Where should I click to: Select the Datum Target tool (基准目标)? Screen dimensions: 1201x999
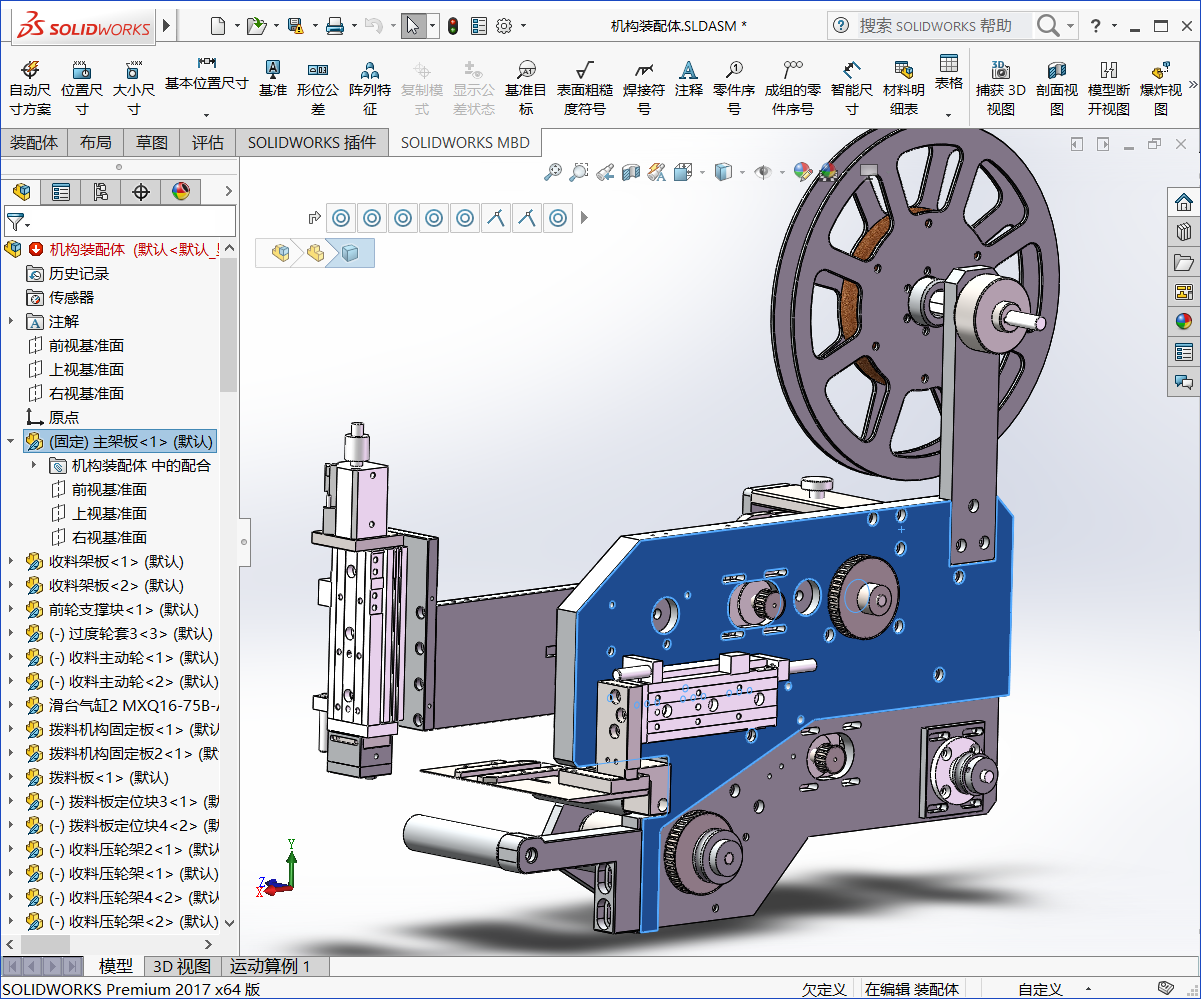coord(526,87)
